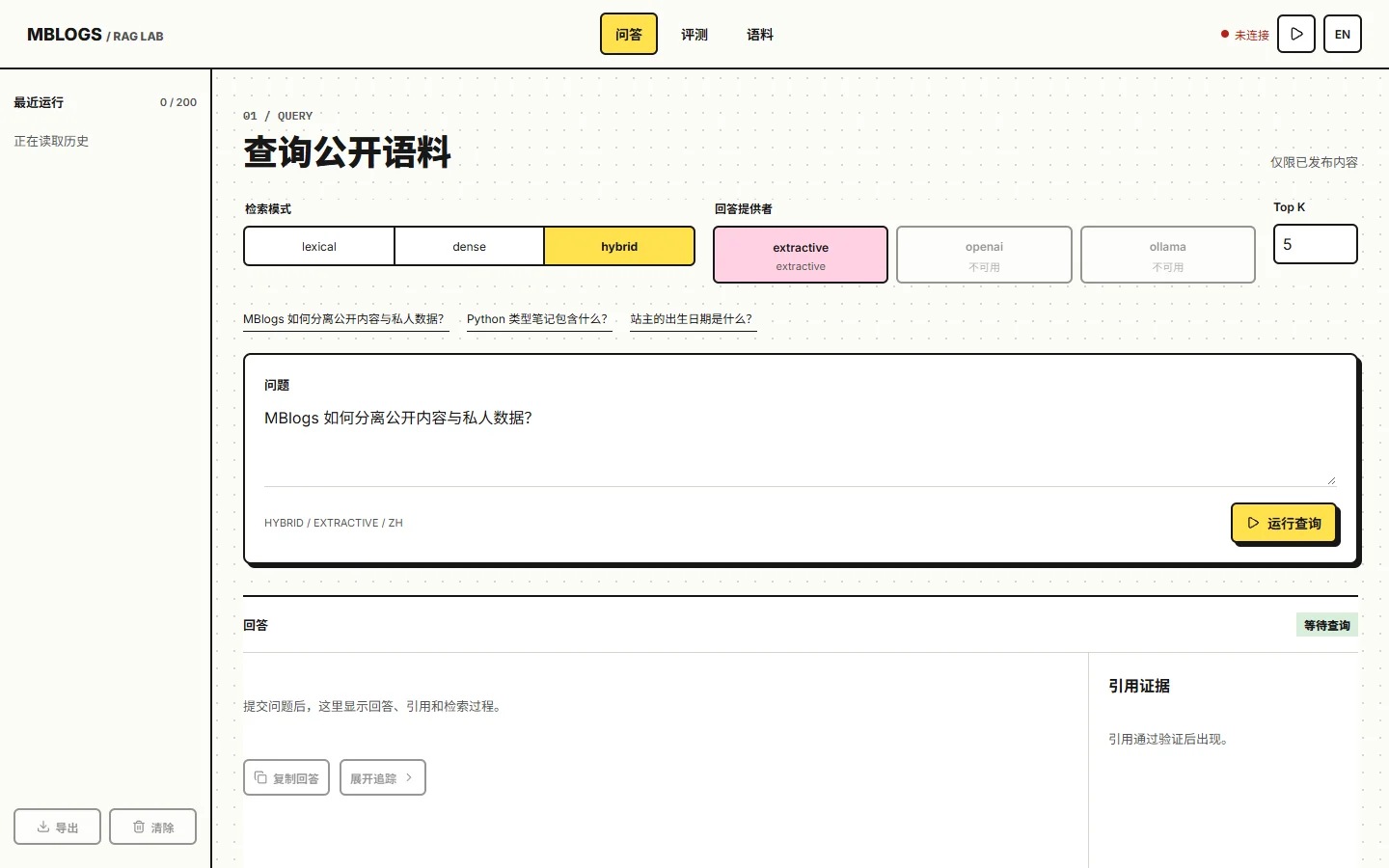The image size is (1389, 868).
Task: Click the HYBRID / EXTRACTIVE / ZH summary
Action: click(x=334, y=523)
